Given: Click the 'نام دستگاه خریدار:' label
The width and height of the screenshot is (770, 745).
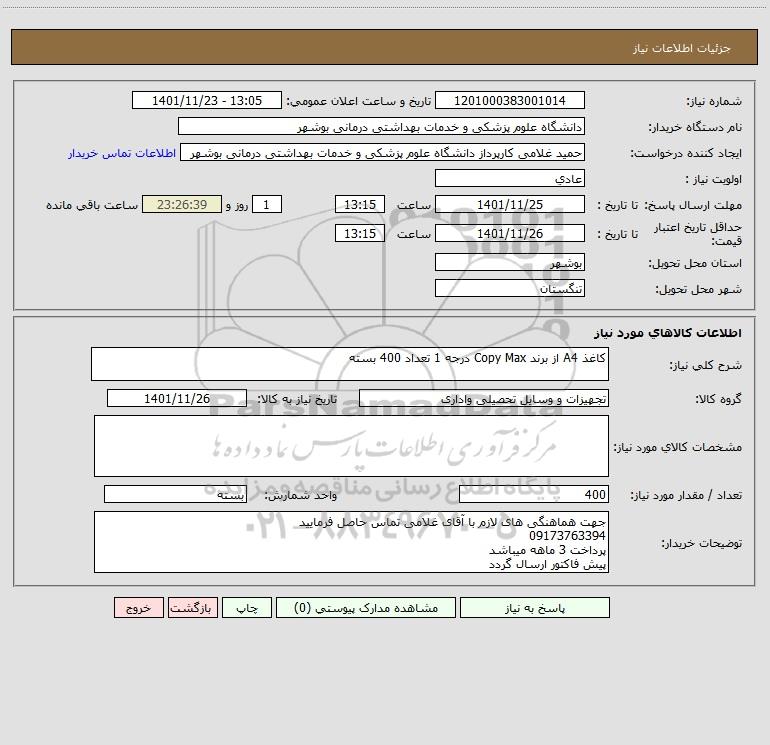Looking at the screenshot, I should (695, 128).
